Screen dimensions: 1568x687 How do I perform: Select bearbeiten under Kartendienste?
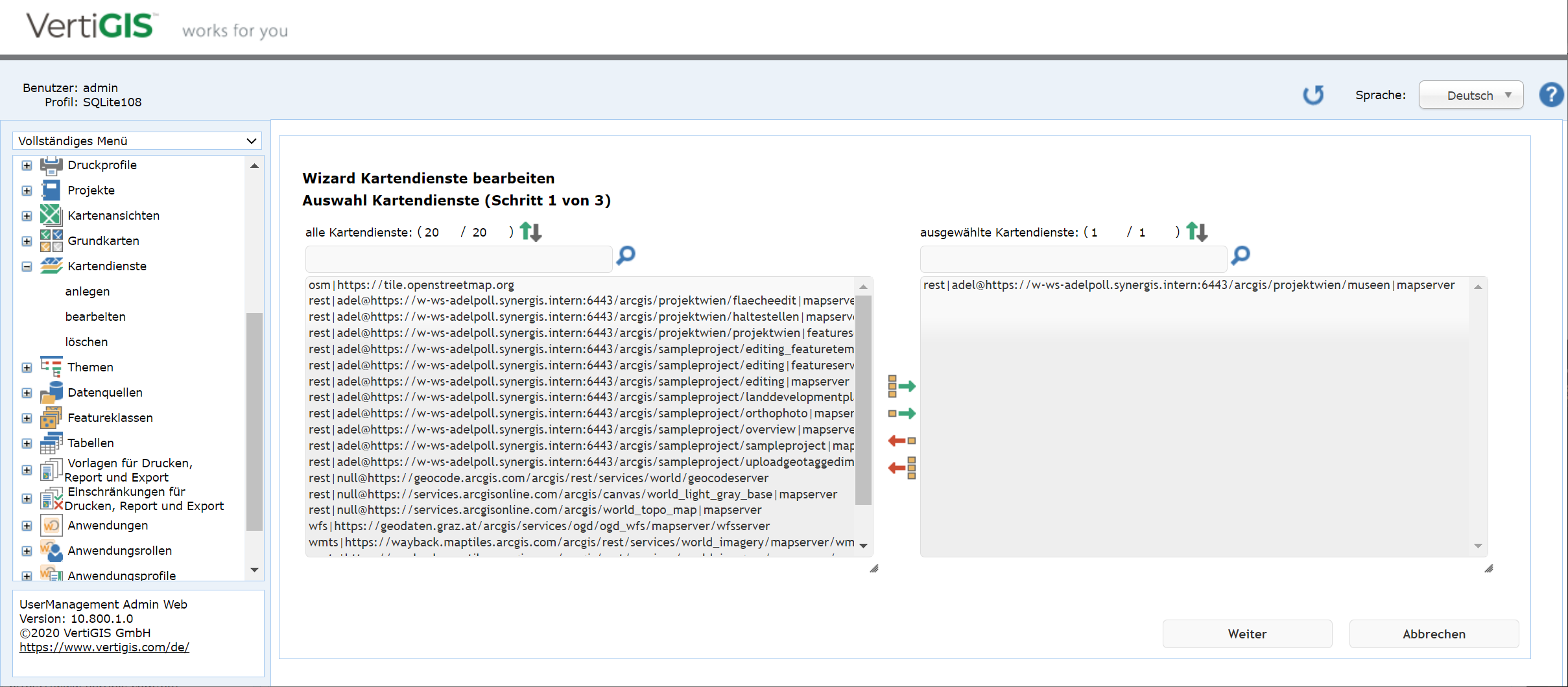[95, 316]
